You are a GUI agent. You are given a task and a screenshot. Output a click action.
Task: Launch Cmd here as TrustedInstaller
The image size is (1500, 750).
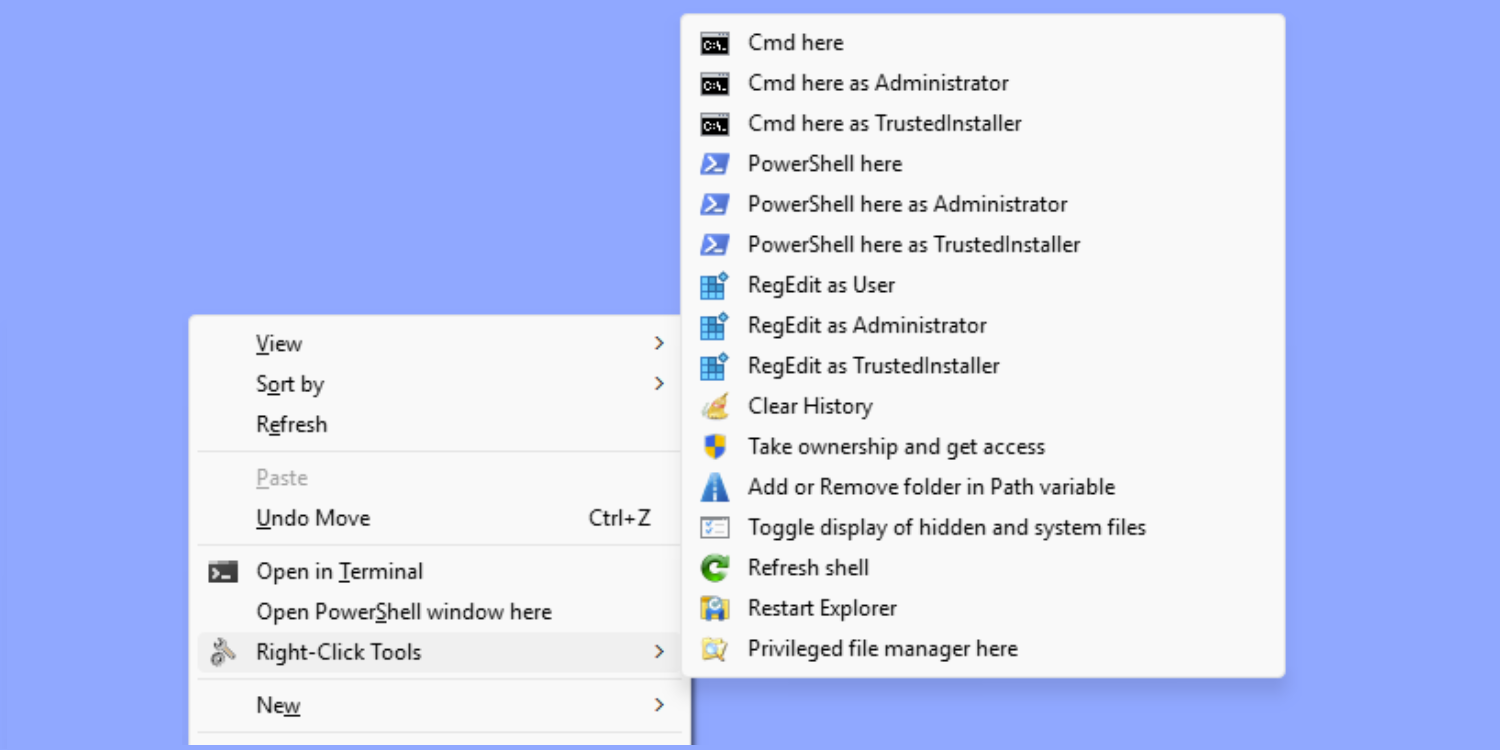click(884, 124)
